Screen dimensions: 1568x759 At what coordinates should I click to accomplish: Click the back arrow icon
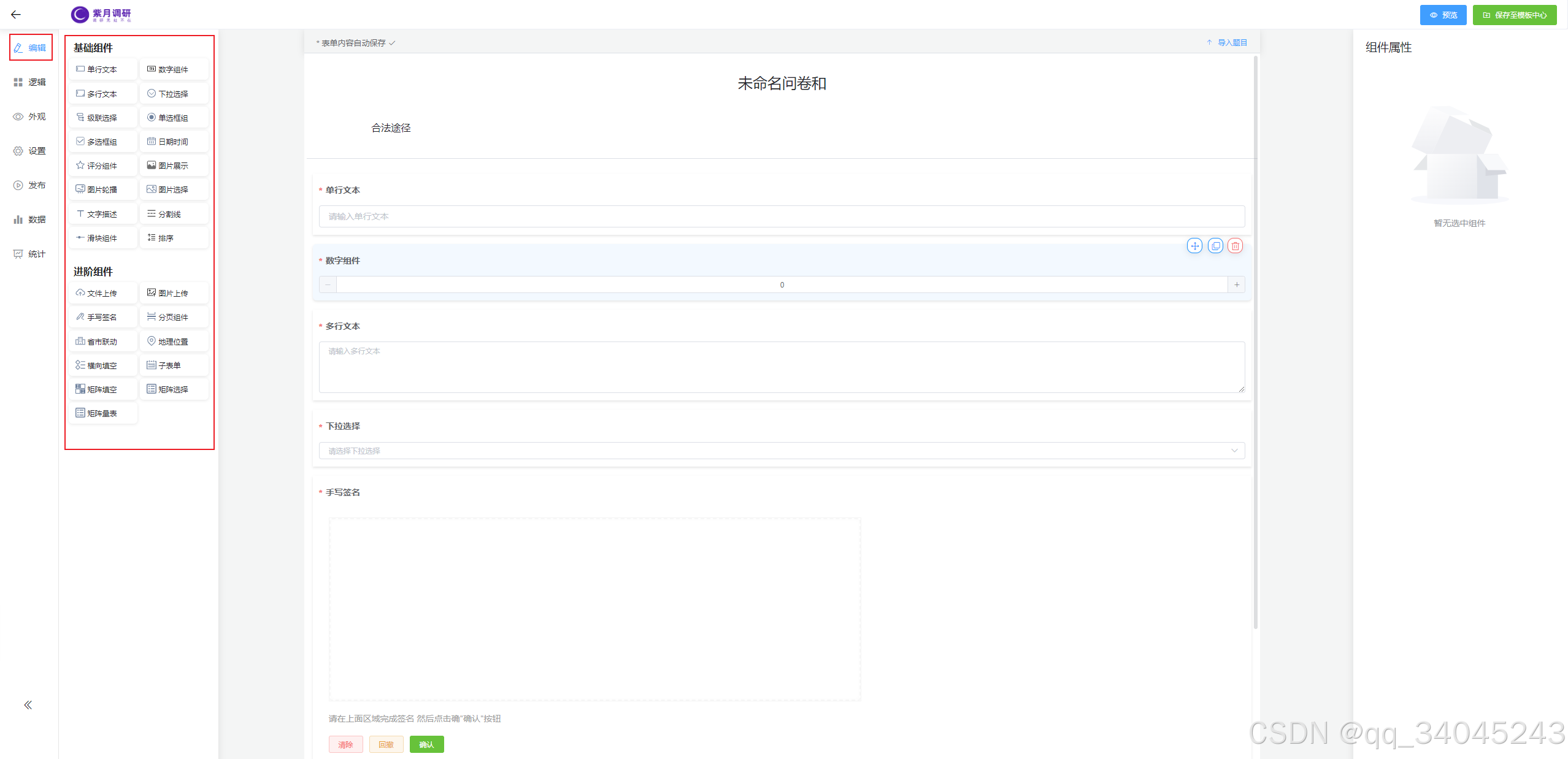16,15
